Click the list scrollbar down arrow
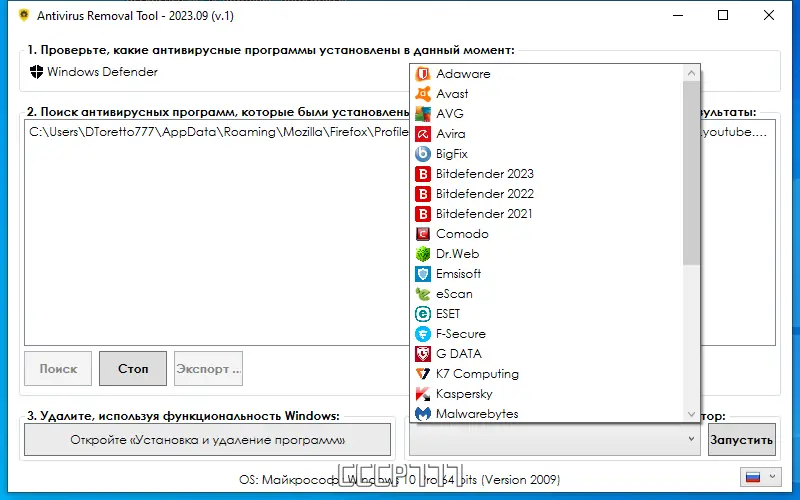This screenshot has width=800, height=500. coord(691,414)
